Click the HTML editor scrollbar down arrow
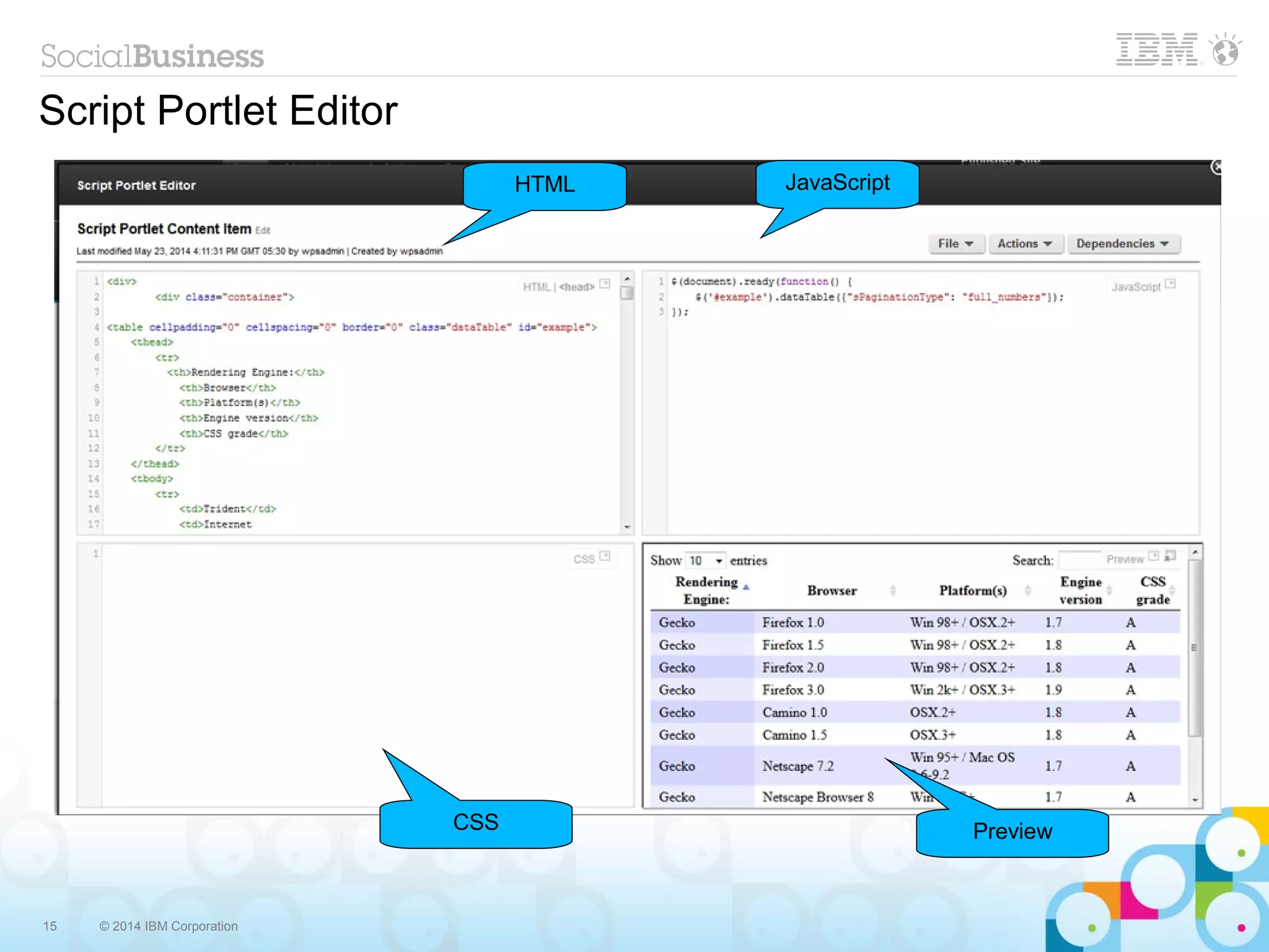Viewport: 1269px width, 952px height. (627, 527)
